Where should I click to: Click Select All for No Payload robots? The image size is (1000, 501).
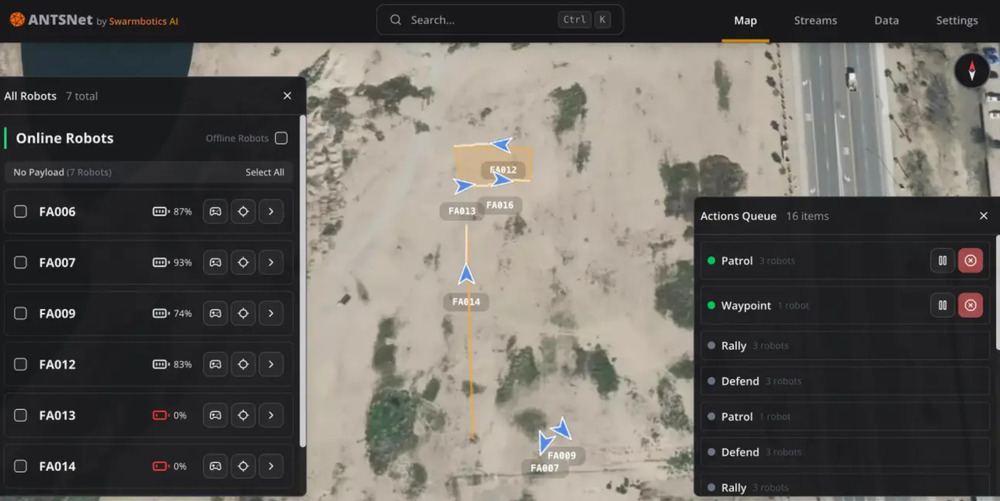(264, 172)
